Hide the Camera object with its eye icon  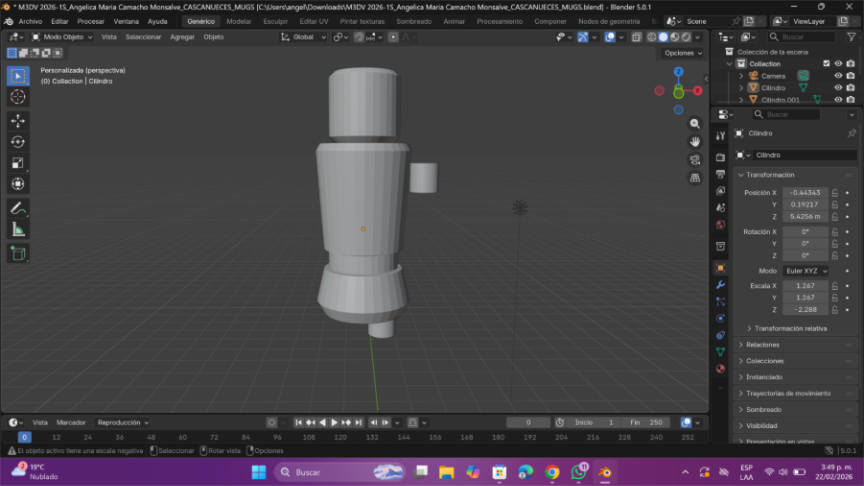838,76
